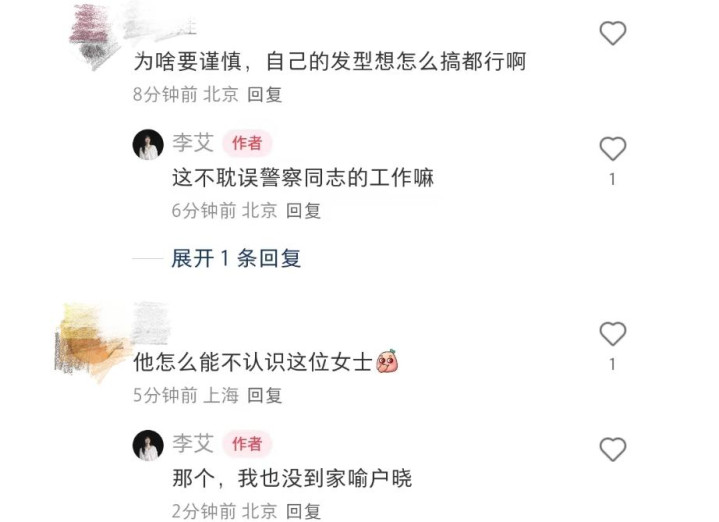Reply to the 5-minutes-ago Shanghai comment
Viewport: 719px width, 522px height.
click(265, 395)
